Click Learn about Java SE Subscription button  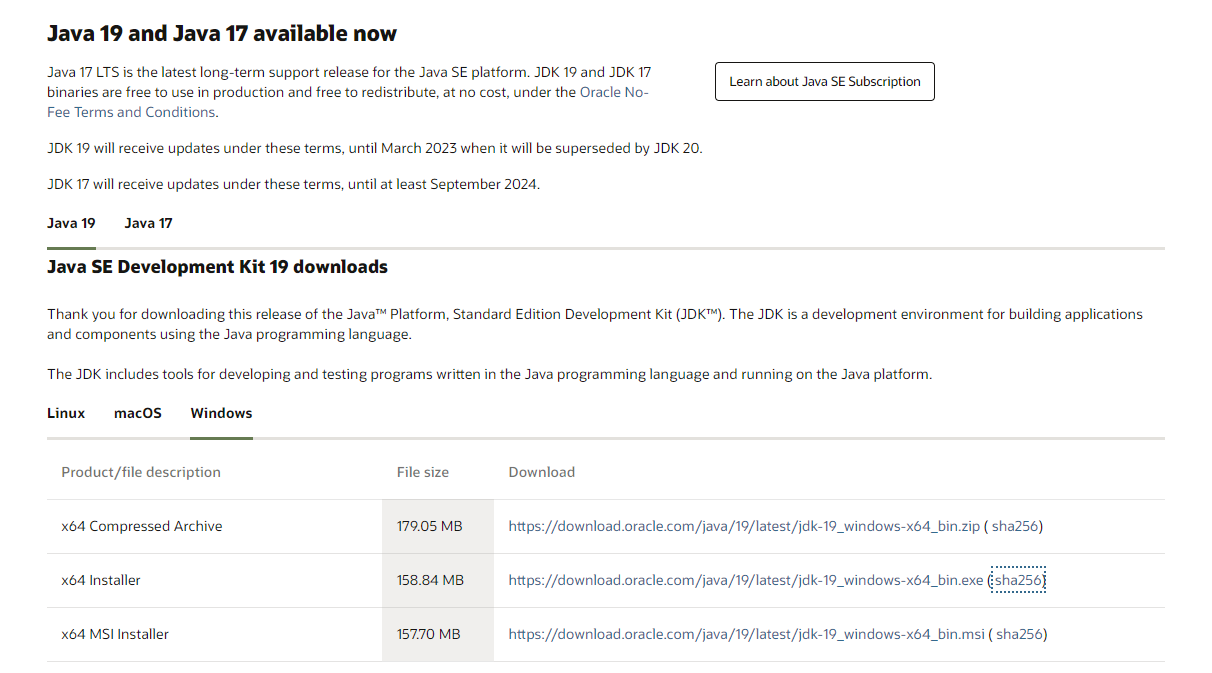[825, 82]
